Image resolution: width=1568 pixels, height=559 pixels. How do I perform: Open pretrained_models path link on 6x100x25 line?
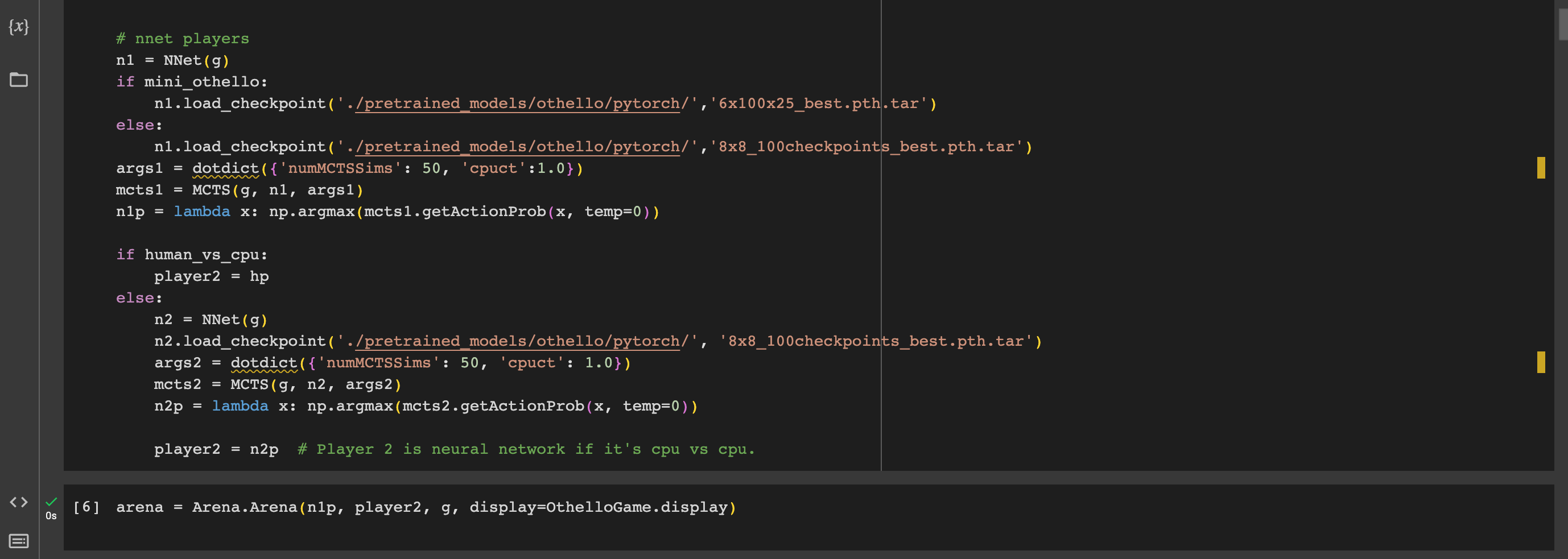[517, 103]
